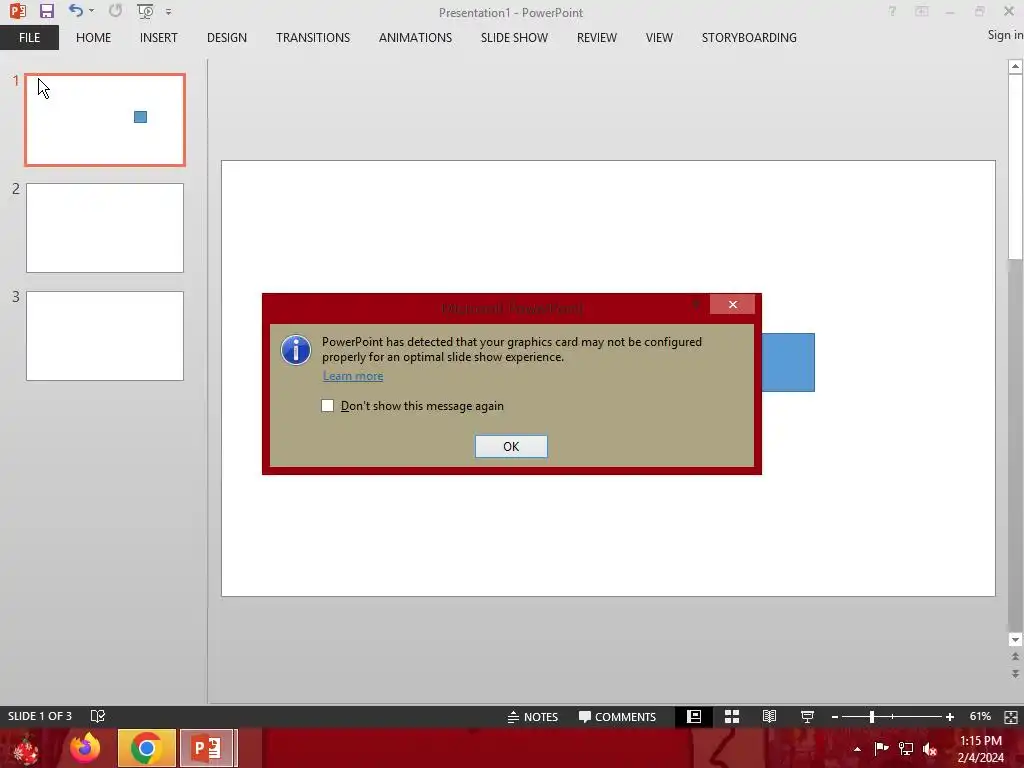The width and height of the screenshot is (1024, 768).
Task: Click OK in the dialog
Action: (511, 447)
